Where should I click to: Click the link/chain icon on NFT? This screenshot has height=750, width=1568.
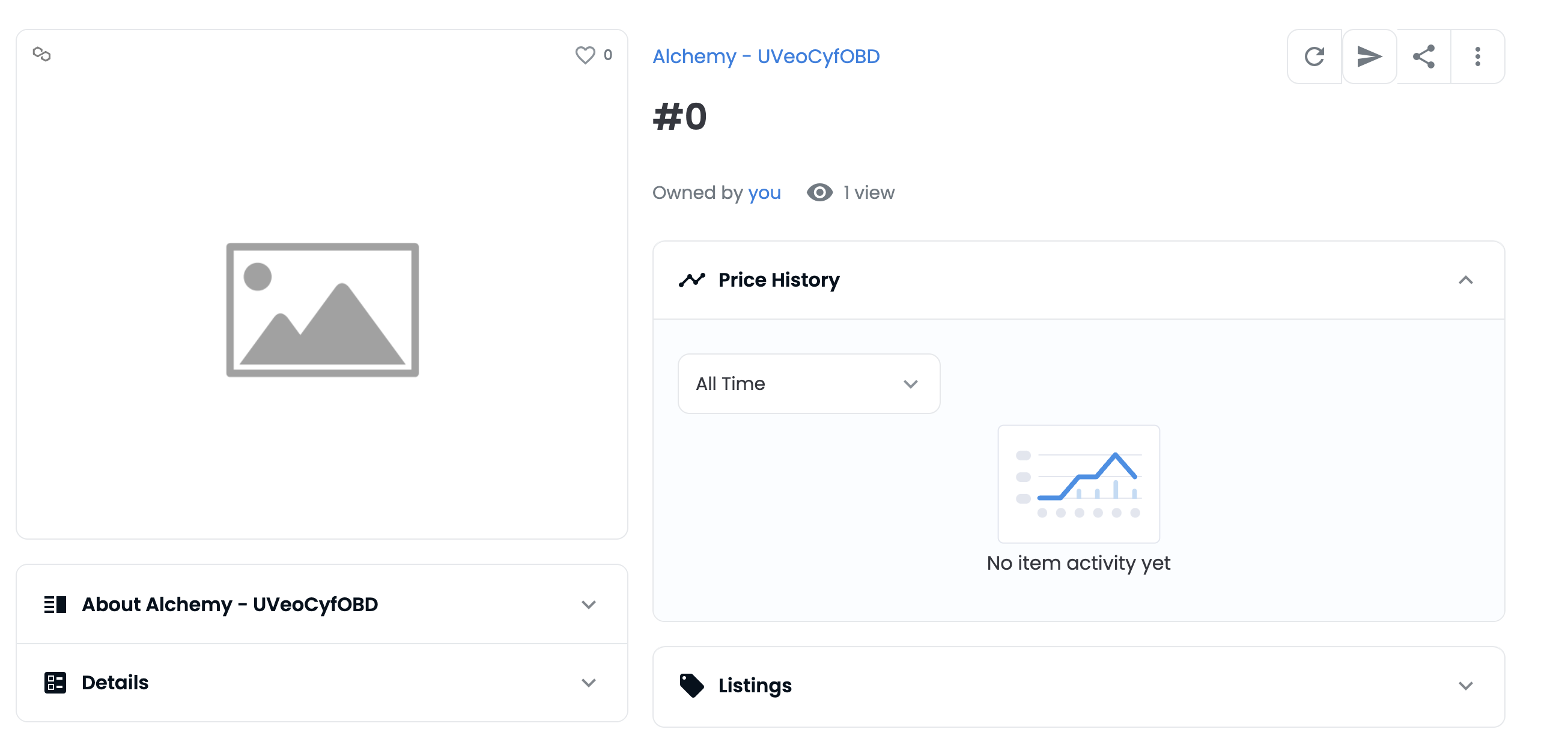coord(41,54)
